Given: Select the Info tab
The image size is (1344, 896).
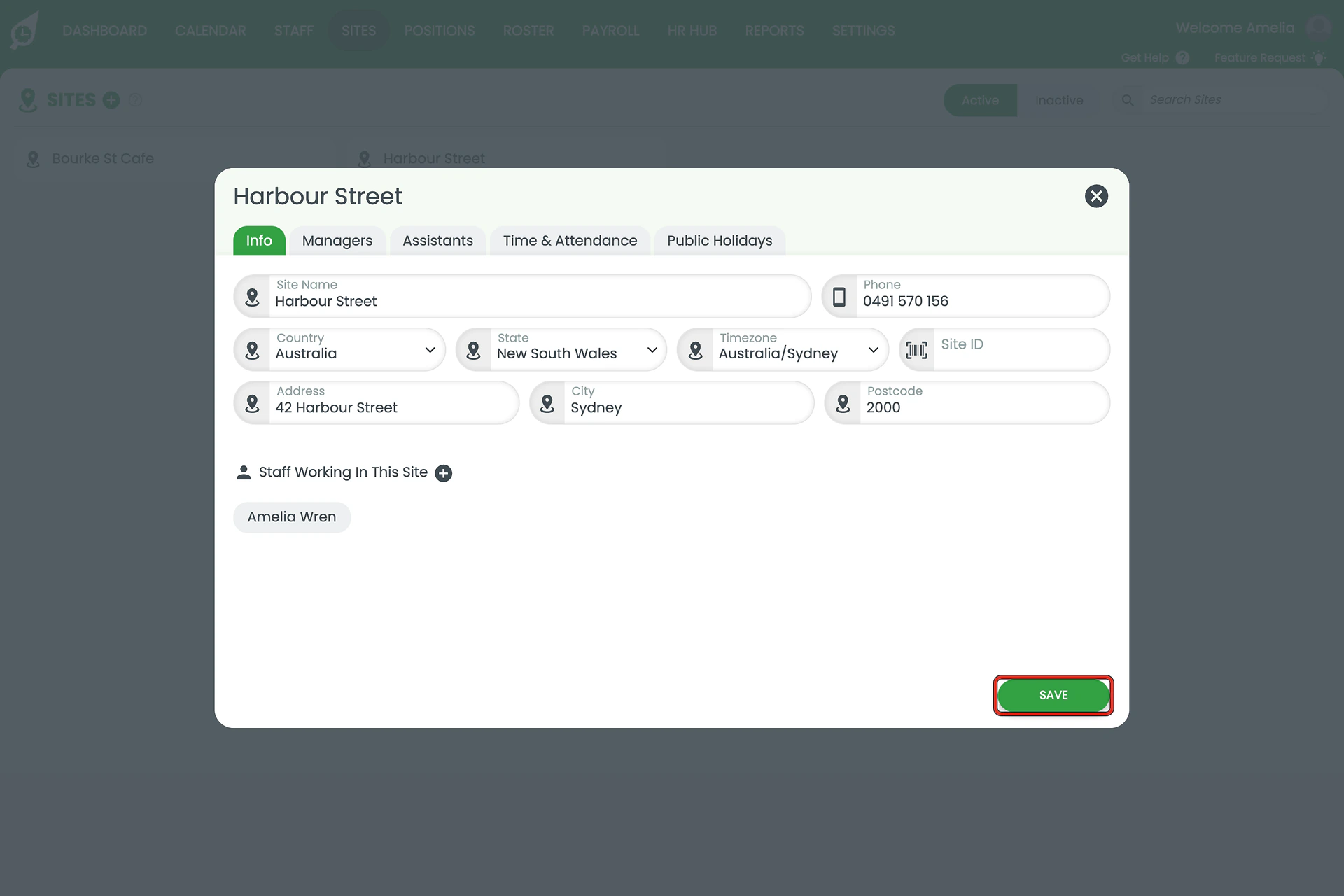Looking at the screenshot, I should [x=259, y=241].
